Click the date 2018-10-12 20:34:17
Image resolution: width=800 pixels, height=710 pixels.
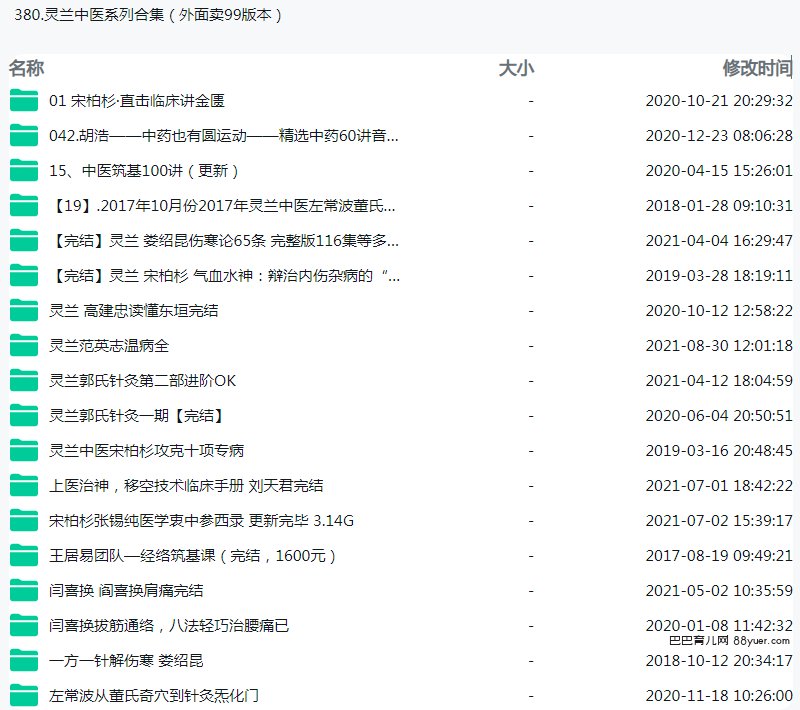719,661
